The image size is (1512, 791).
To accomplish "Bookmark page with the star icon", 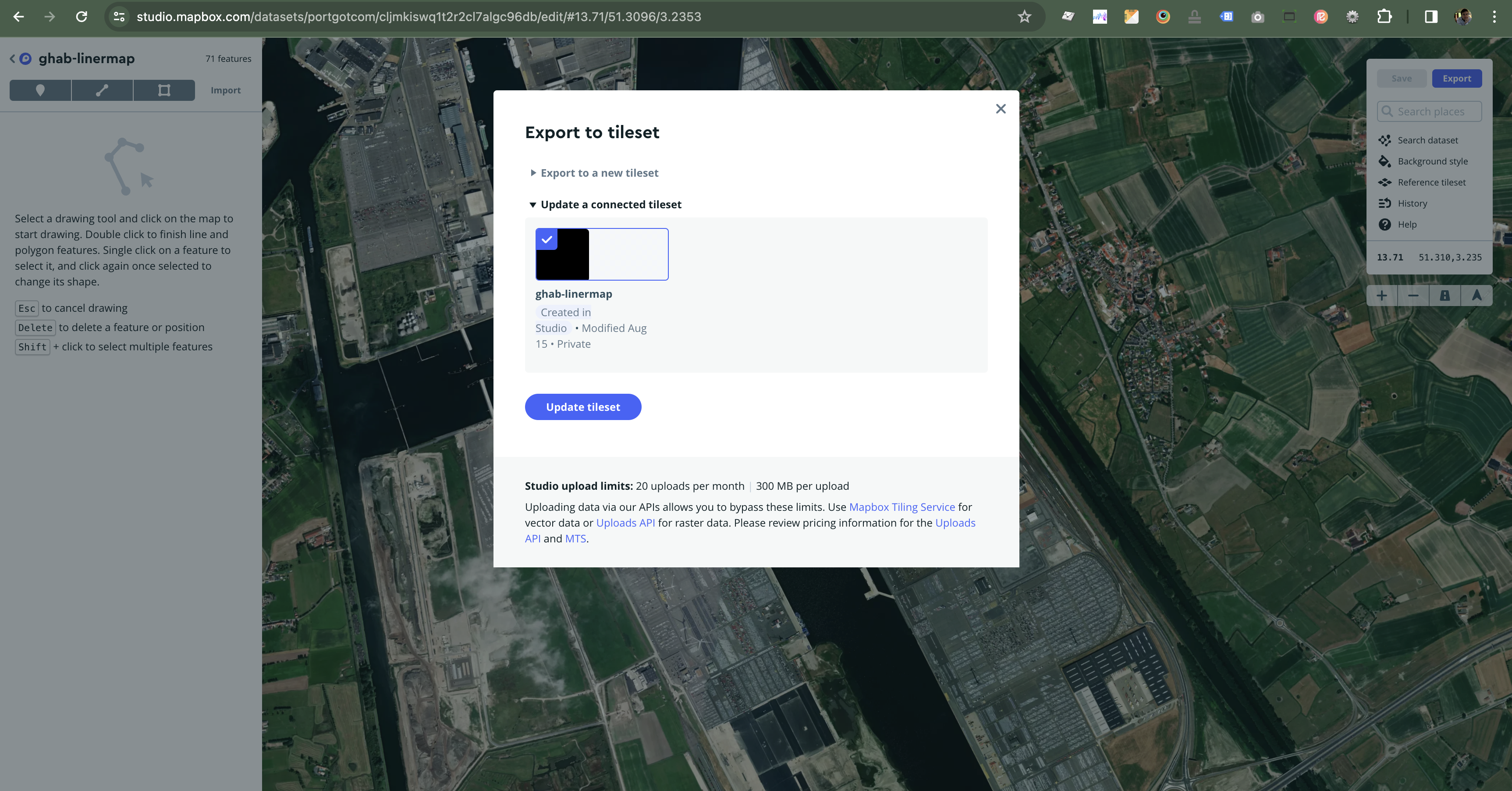I will (1024, 17).
